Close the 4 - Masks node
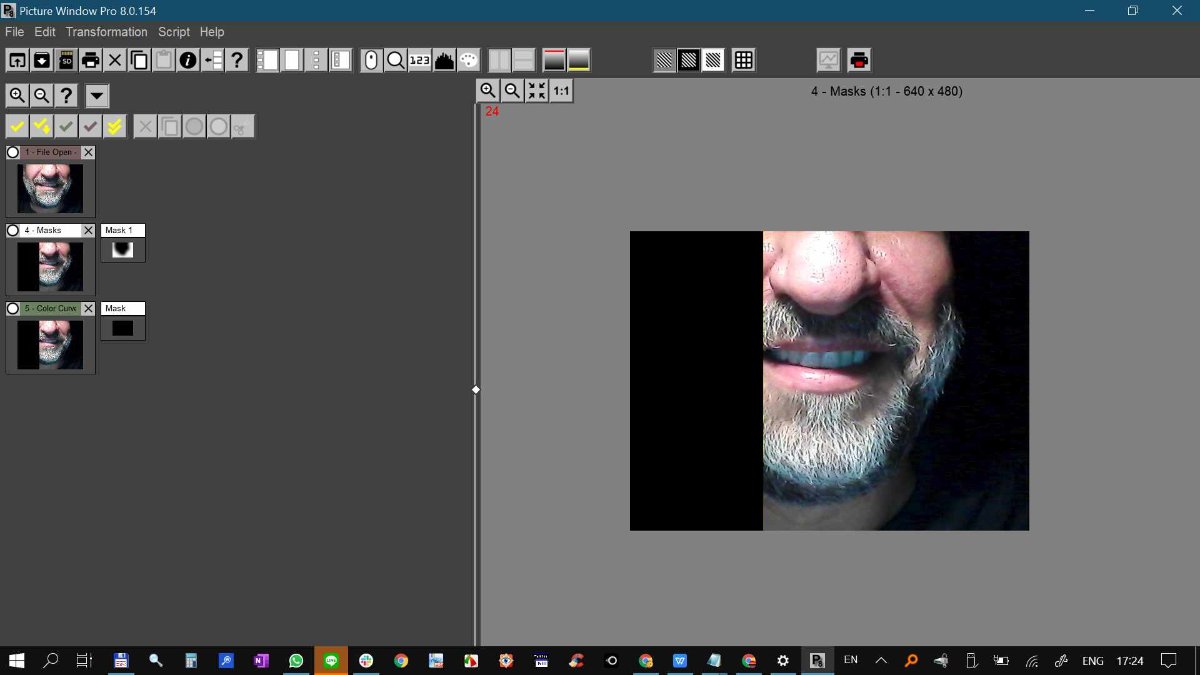This screenshot has height=675, width=1200. pos(88,230)
